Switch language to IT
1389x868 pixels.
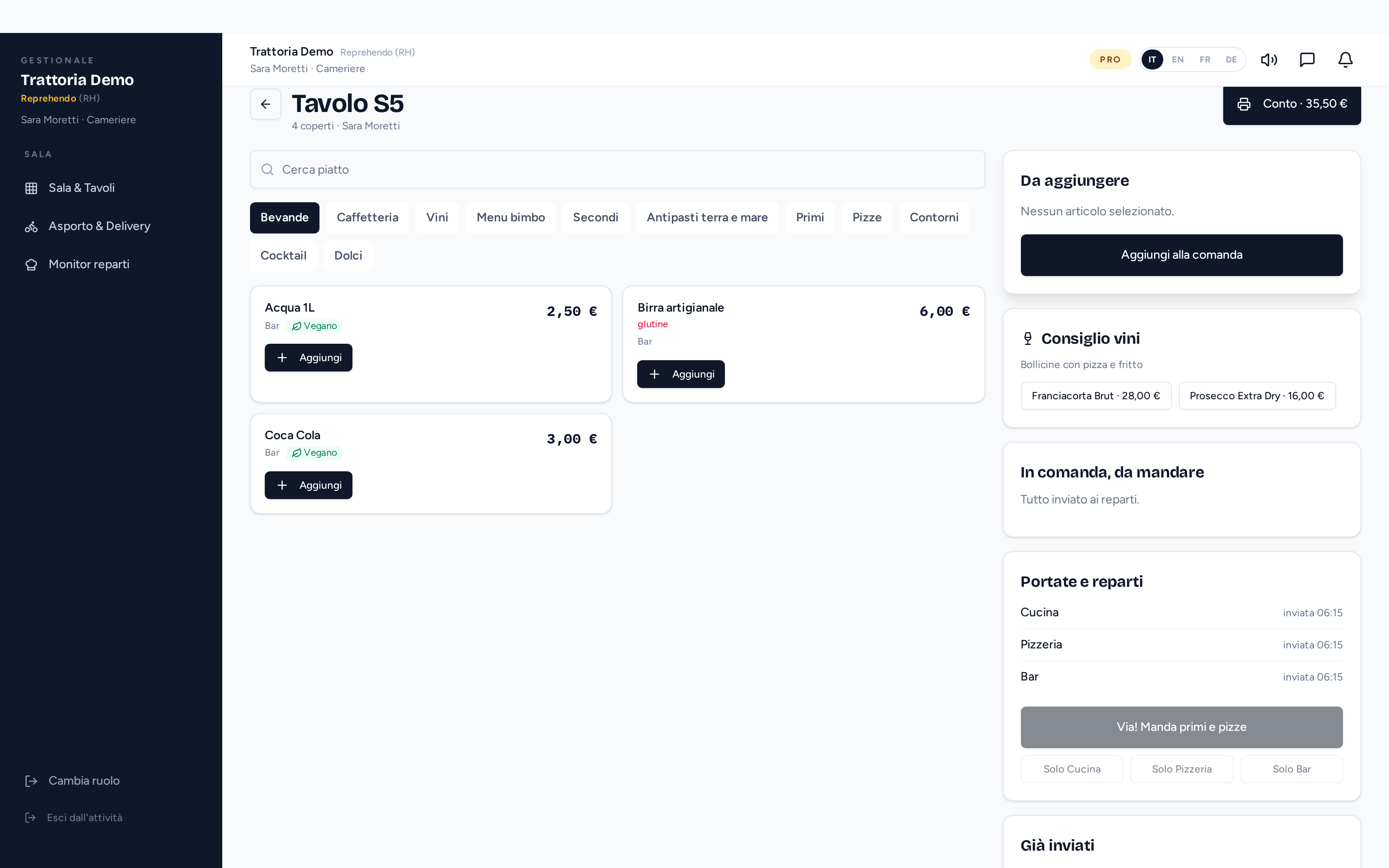1152,60
